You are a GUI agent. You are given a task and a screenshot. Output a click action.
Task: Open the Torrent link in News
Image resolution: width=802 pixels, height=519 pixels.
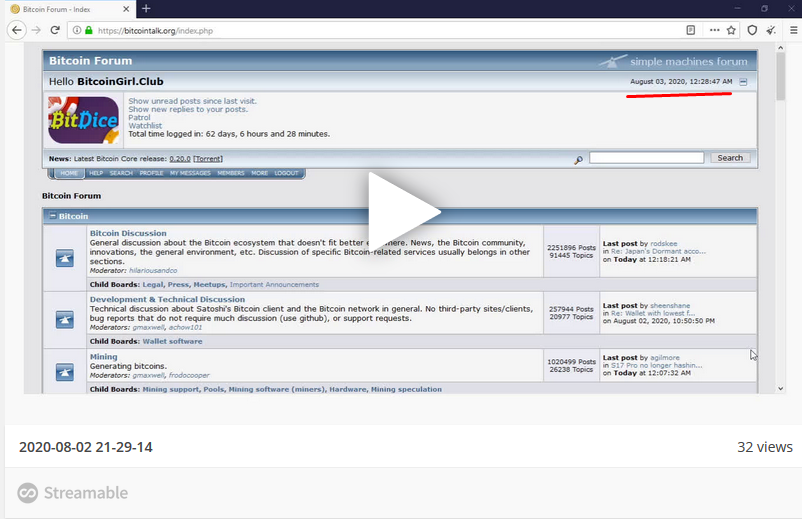pyautogui.click(x=208, y=159)
